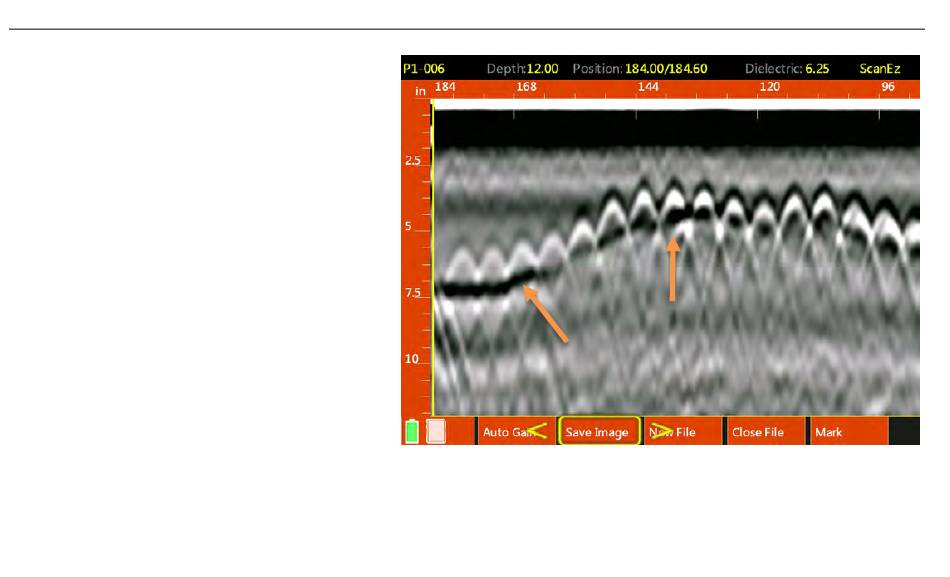Choose Close File in the bottom bar
This screenshot has width=950, height=577.
757,432
